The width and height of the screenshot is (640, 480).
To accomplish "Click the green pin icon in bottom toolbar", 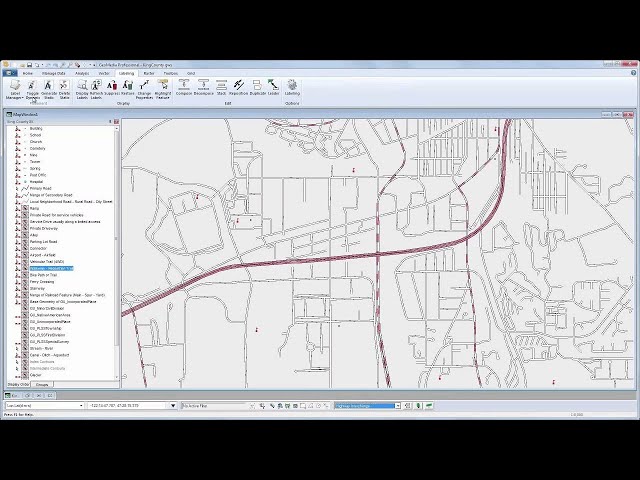I will (418, 406).
